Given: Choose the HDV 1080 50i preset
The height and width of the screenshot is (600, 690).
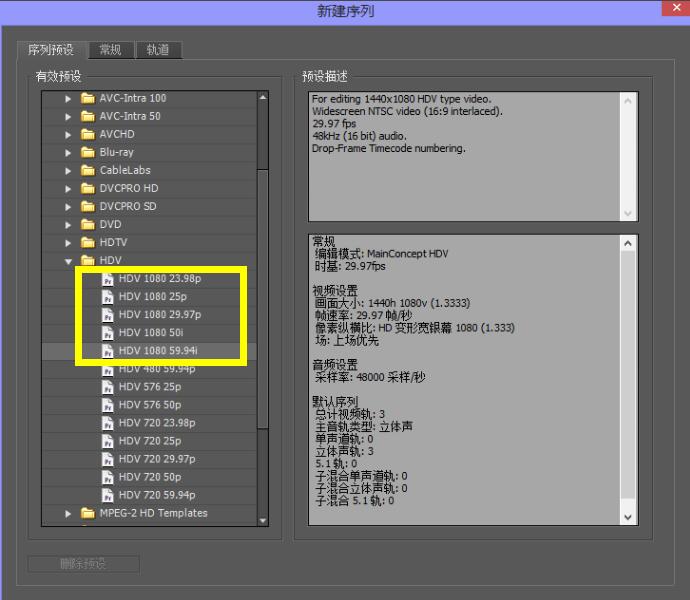Looking at the screenshot, I should 151,333.
